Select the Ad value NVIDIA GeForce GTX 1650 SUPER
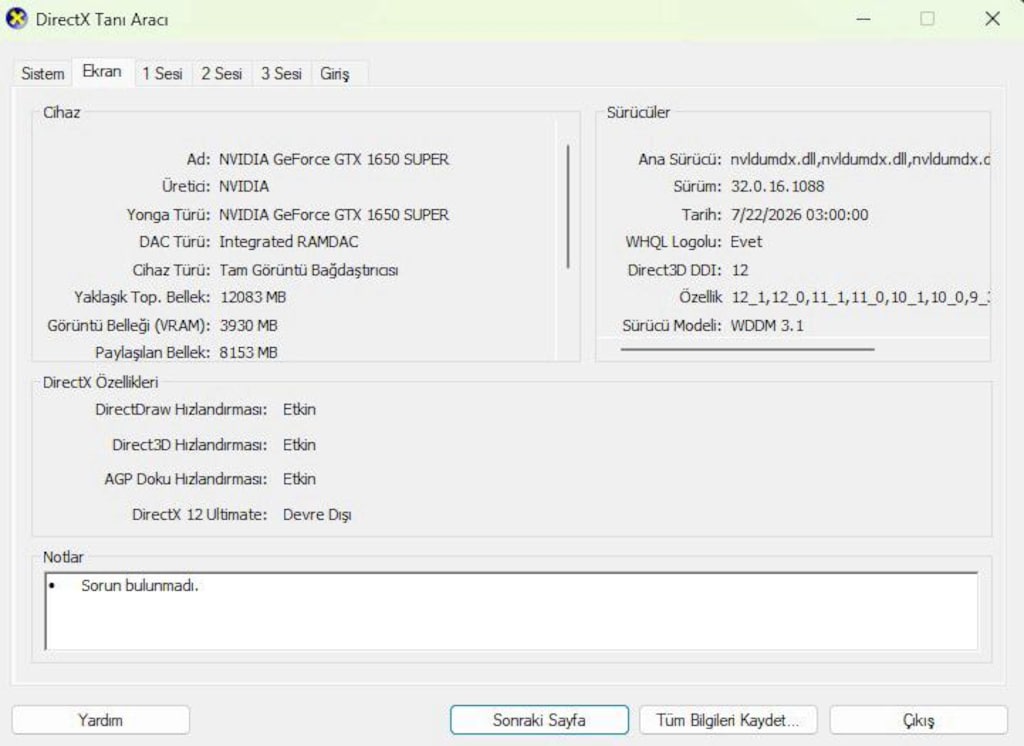The height and width of the screenshot is (746, 1024). pyautogui.click(x=334, y=159)
